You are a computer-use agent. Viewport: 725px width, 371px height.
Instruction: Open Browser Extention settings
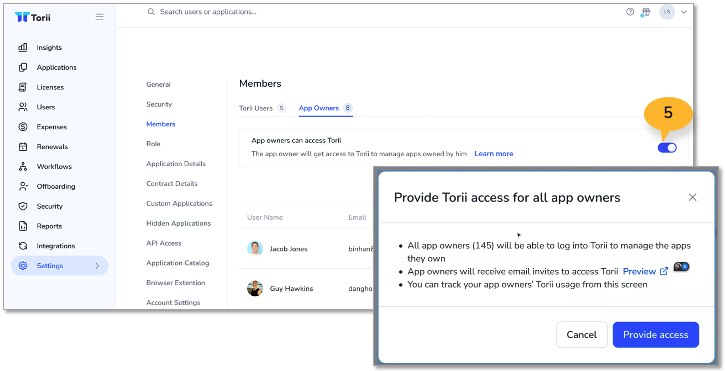click(176, 283)
